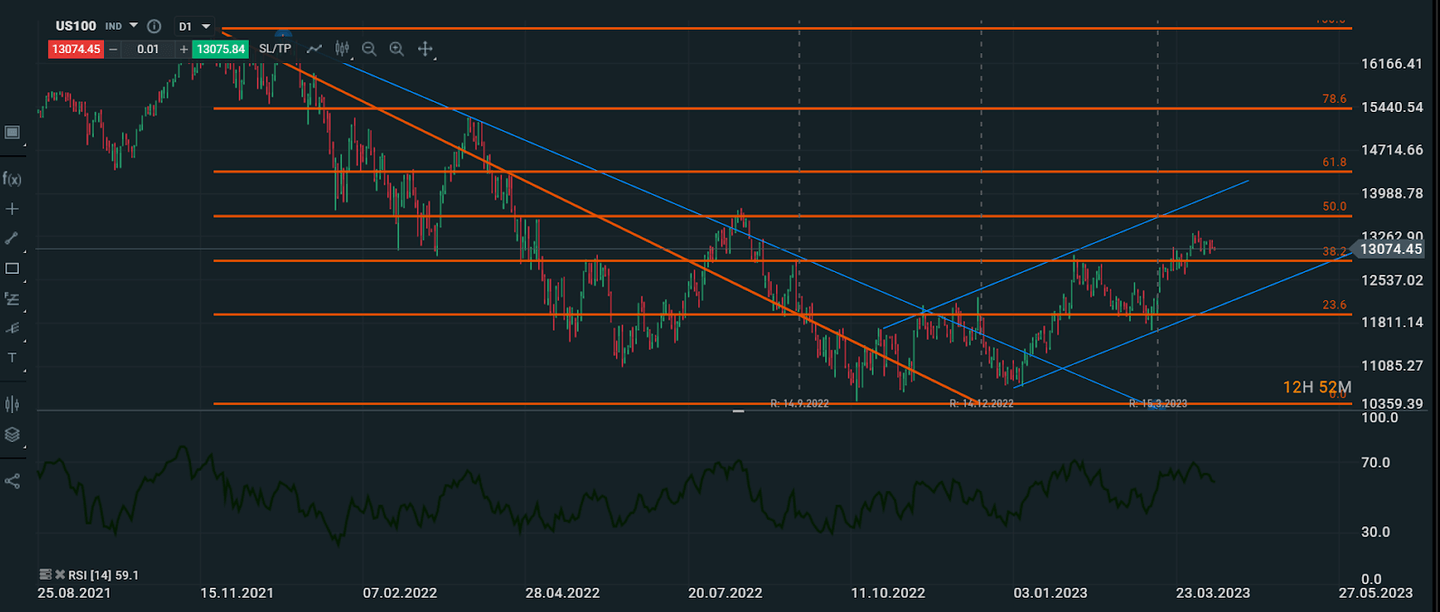Open the chart layers tool
This screenshot has width=1440, height=612.
pos(12,435)
